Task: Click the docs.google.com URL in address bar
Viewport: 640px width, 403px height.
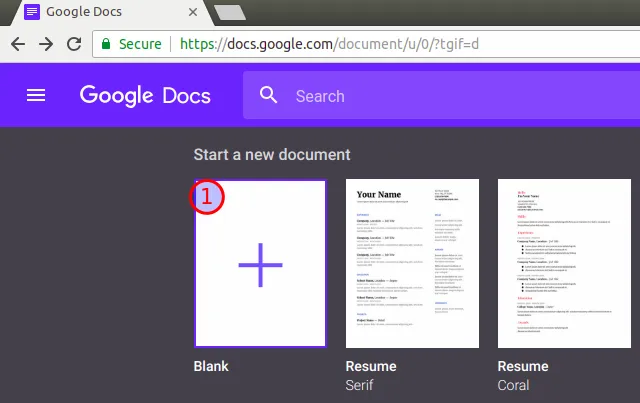Action: (330, 44)
